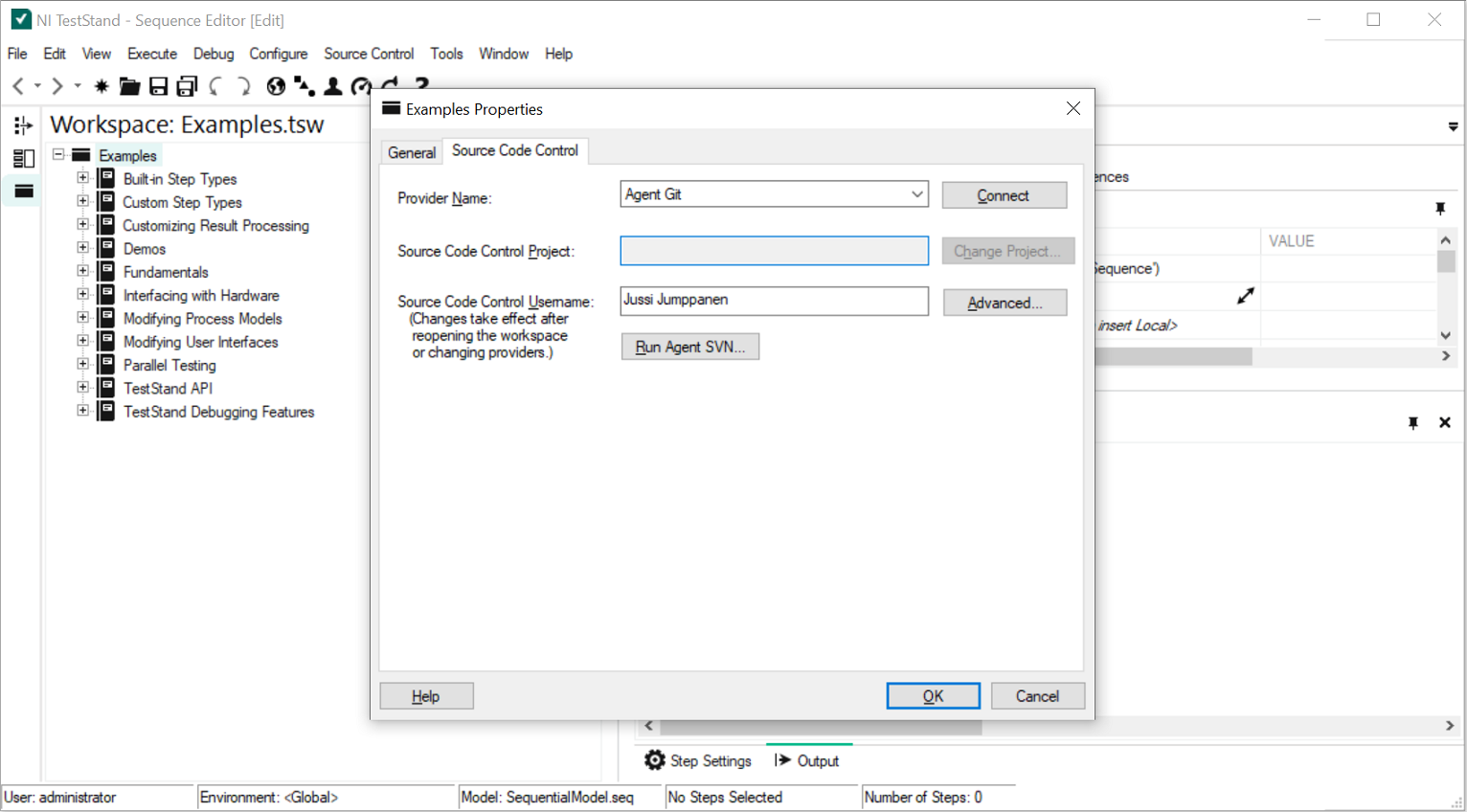Image resolution: width=1467 pixels, height=812 pixels.
Task: Open the Back history dropdown arrow
Action: [37, 86]
